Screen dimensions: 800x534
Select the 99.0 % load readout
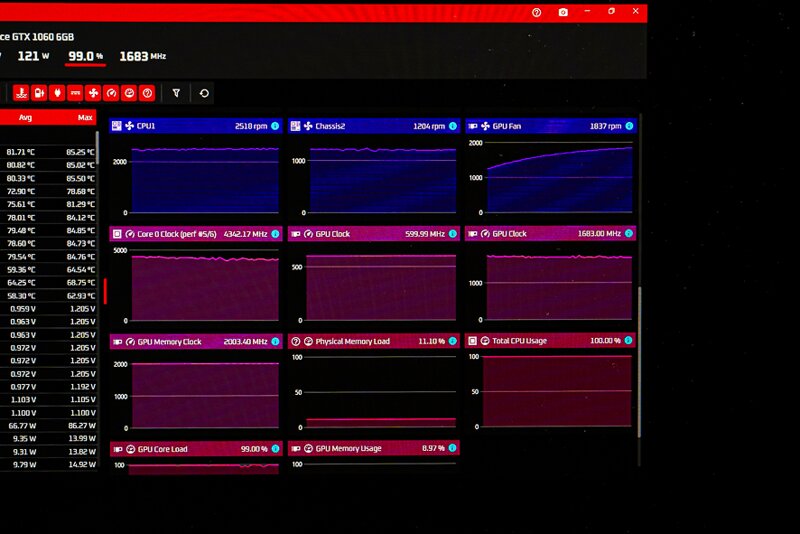[86, 56]
